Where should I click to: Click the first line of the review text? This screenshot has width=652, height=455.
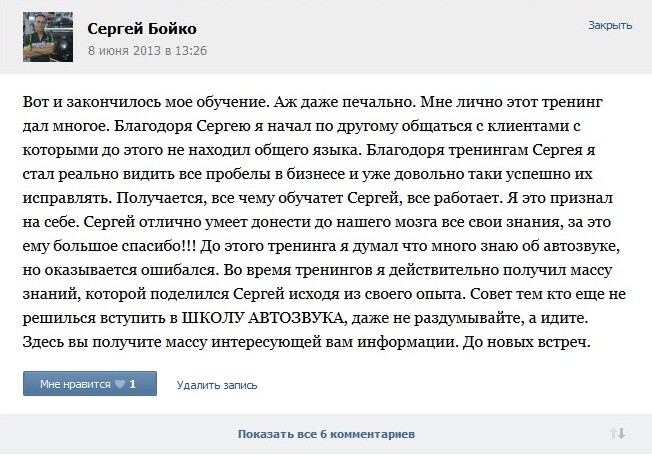coord(312,102)
